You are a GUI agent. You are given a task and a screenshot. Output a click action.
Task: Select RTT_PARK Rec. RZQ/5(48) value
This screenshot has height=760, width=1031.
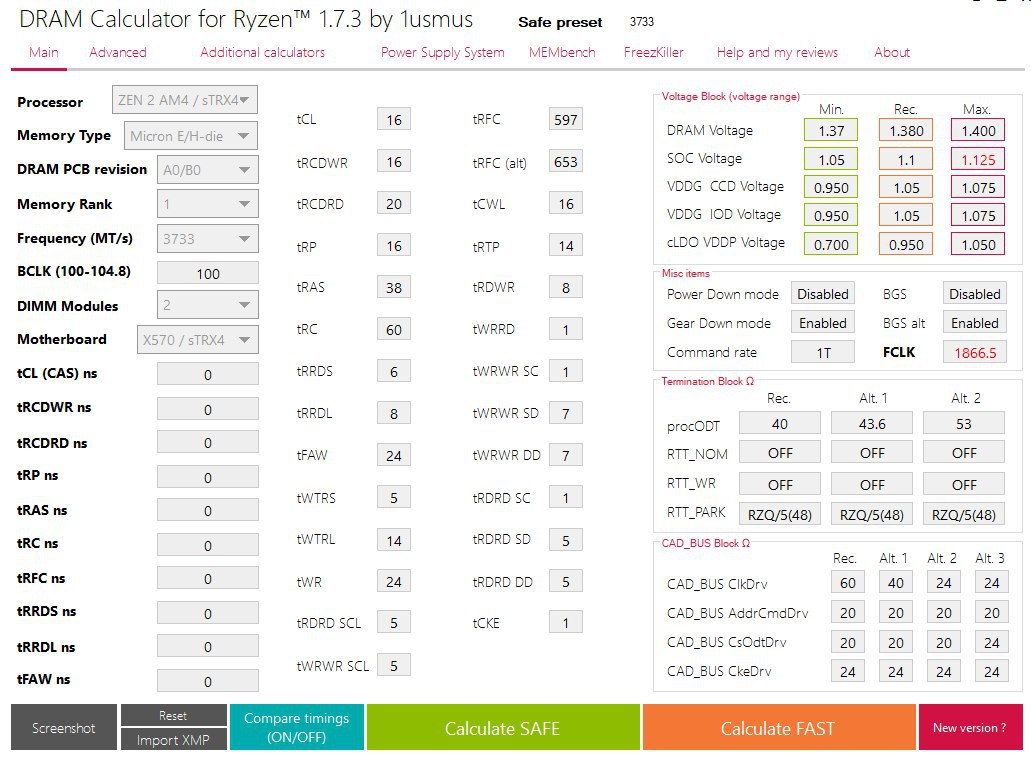[x=780, y=514]
